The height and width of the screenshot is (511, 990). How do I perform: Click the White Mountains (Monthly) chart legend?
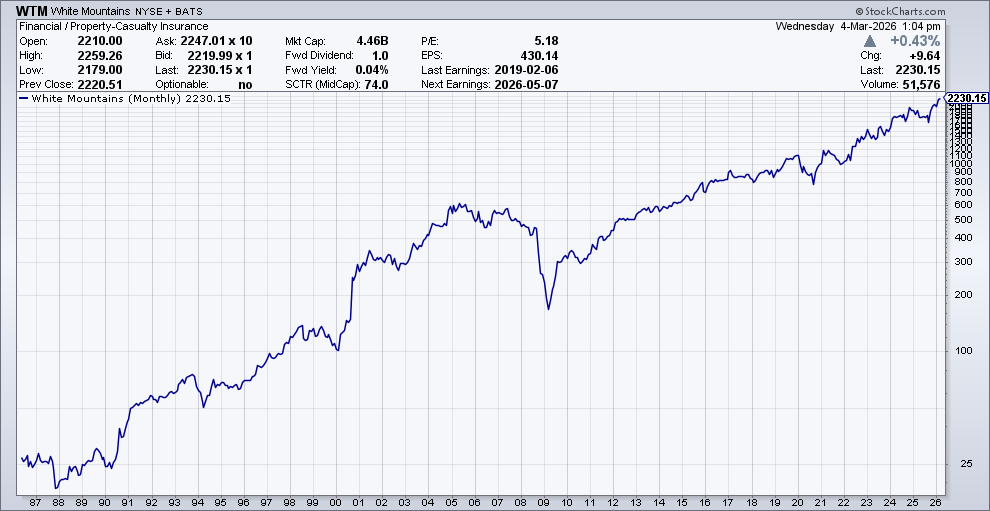coord(124,99)
